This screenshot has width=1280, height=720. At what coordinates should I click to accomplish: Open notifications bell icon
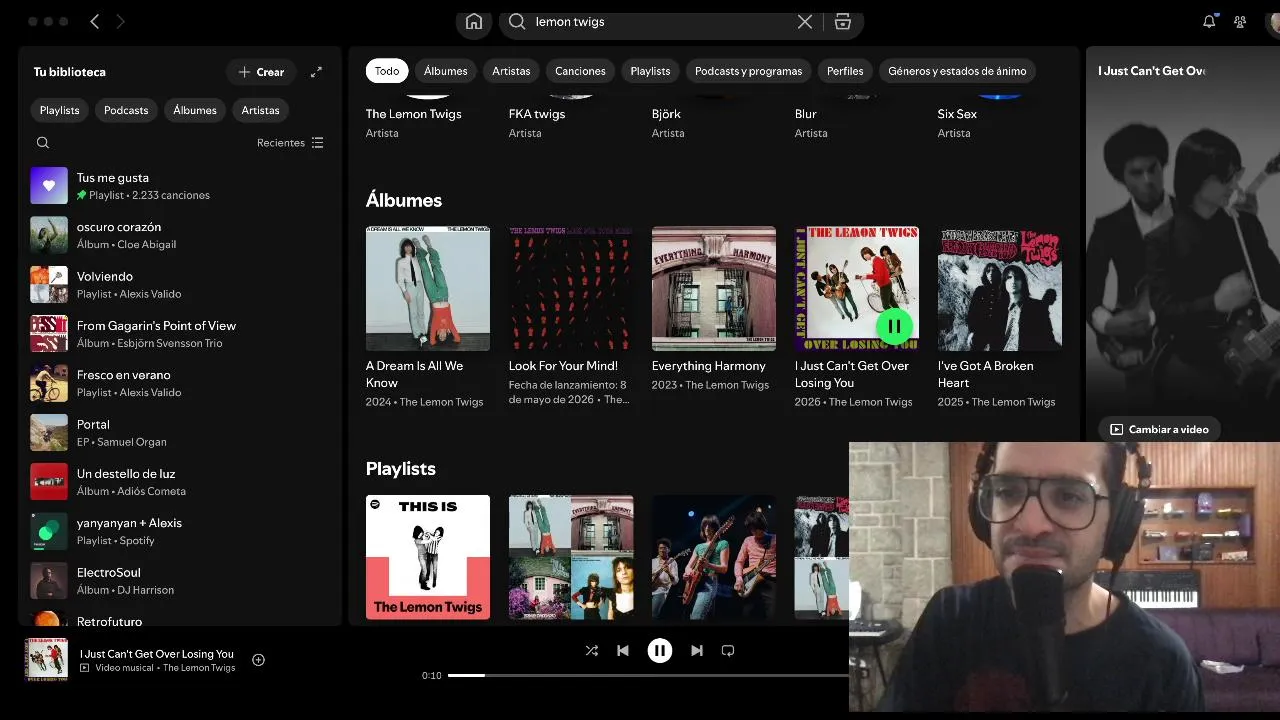[x=1209, y=21]
